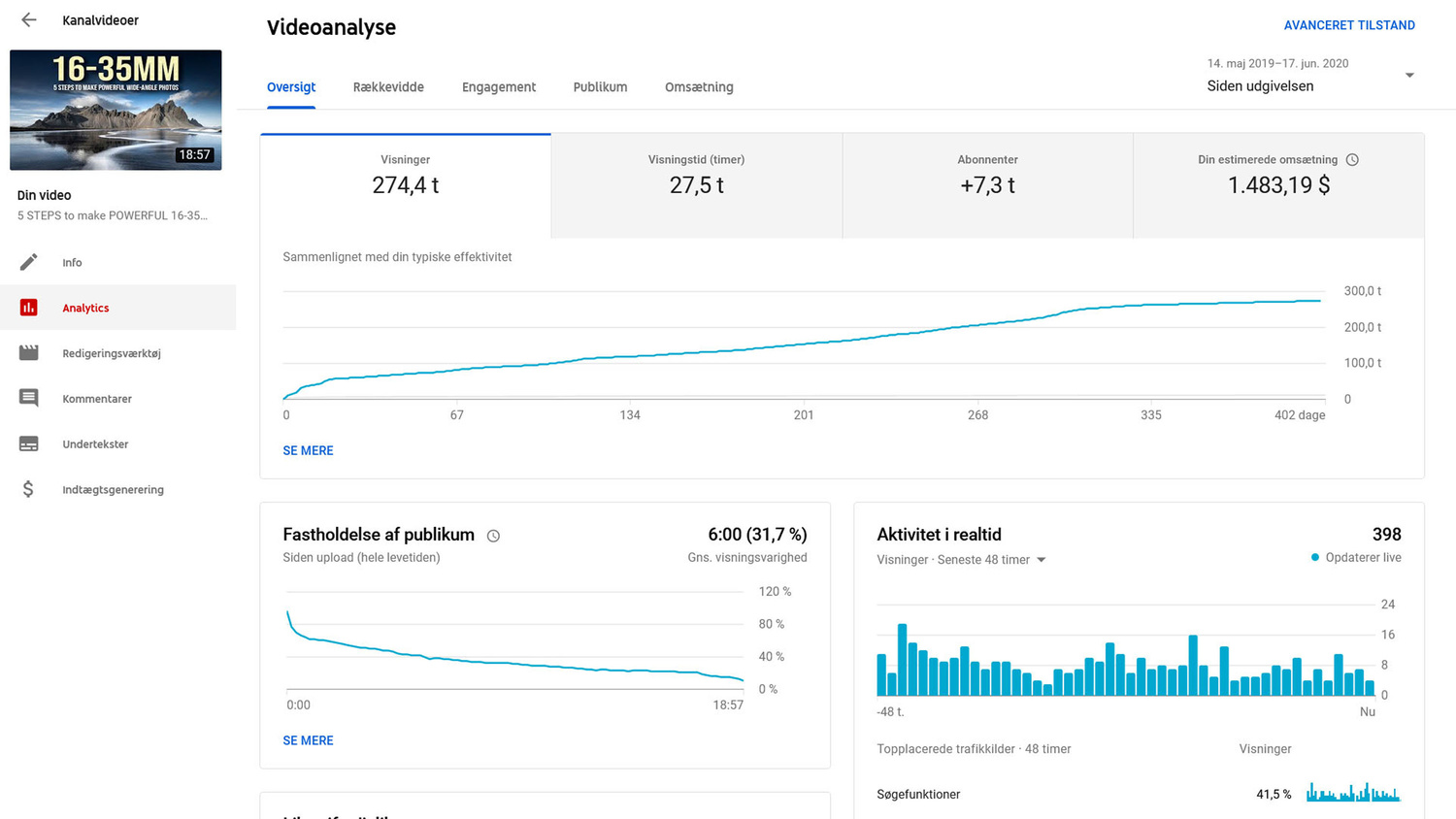
Task: Click SE MERE under audience retention
Action: click(308, 740)
